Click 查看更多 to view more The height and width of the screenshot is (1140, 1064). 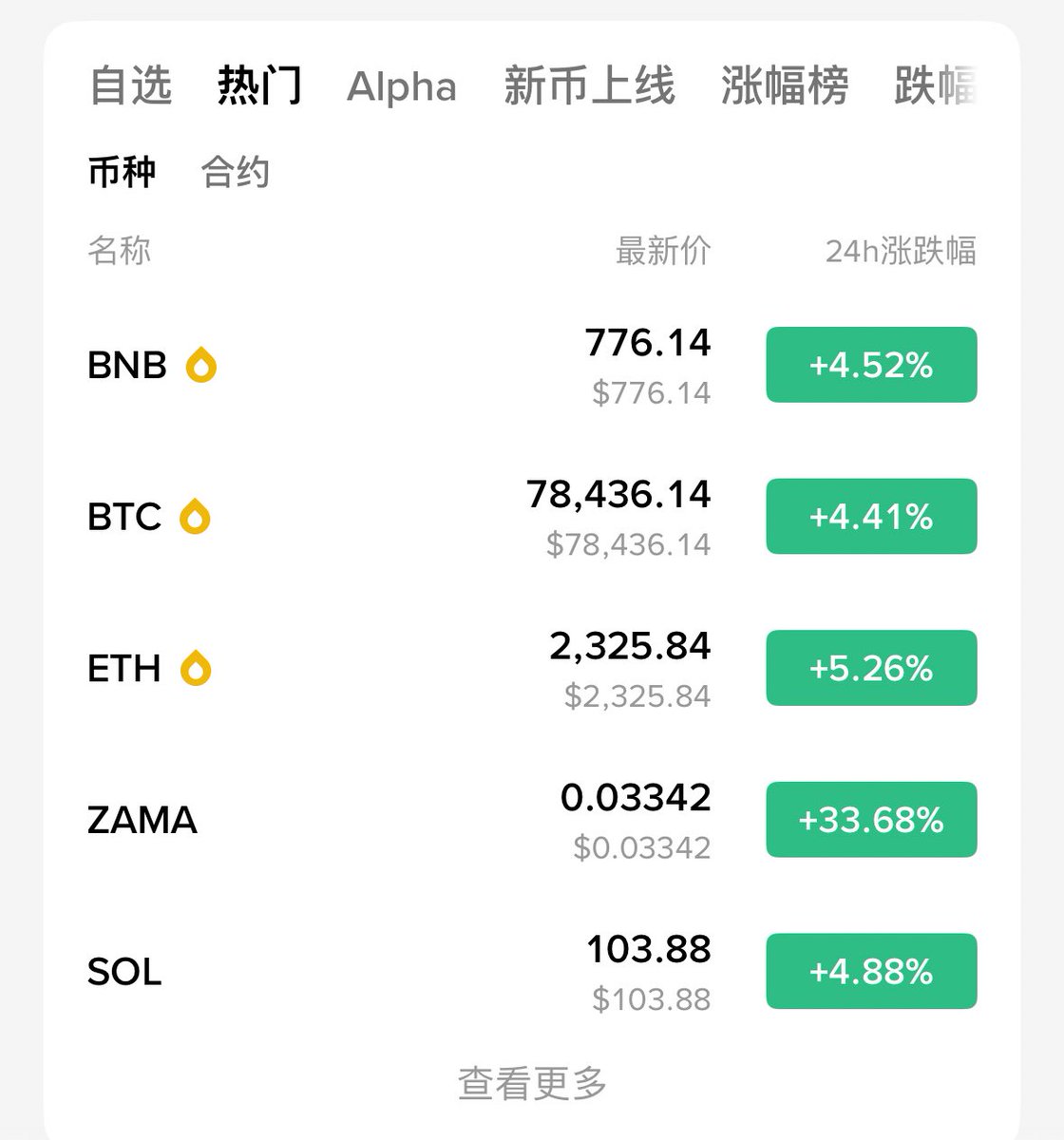click(532, 1082)
